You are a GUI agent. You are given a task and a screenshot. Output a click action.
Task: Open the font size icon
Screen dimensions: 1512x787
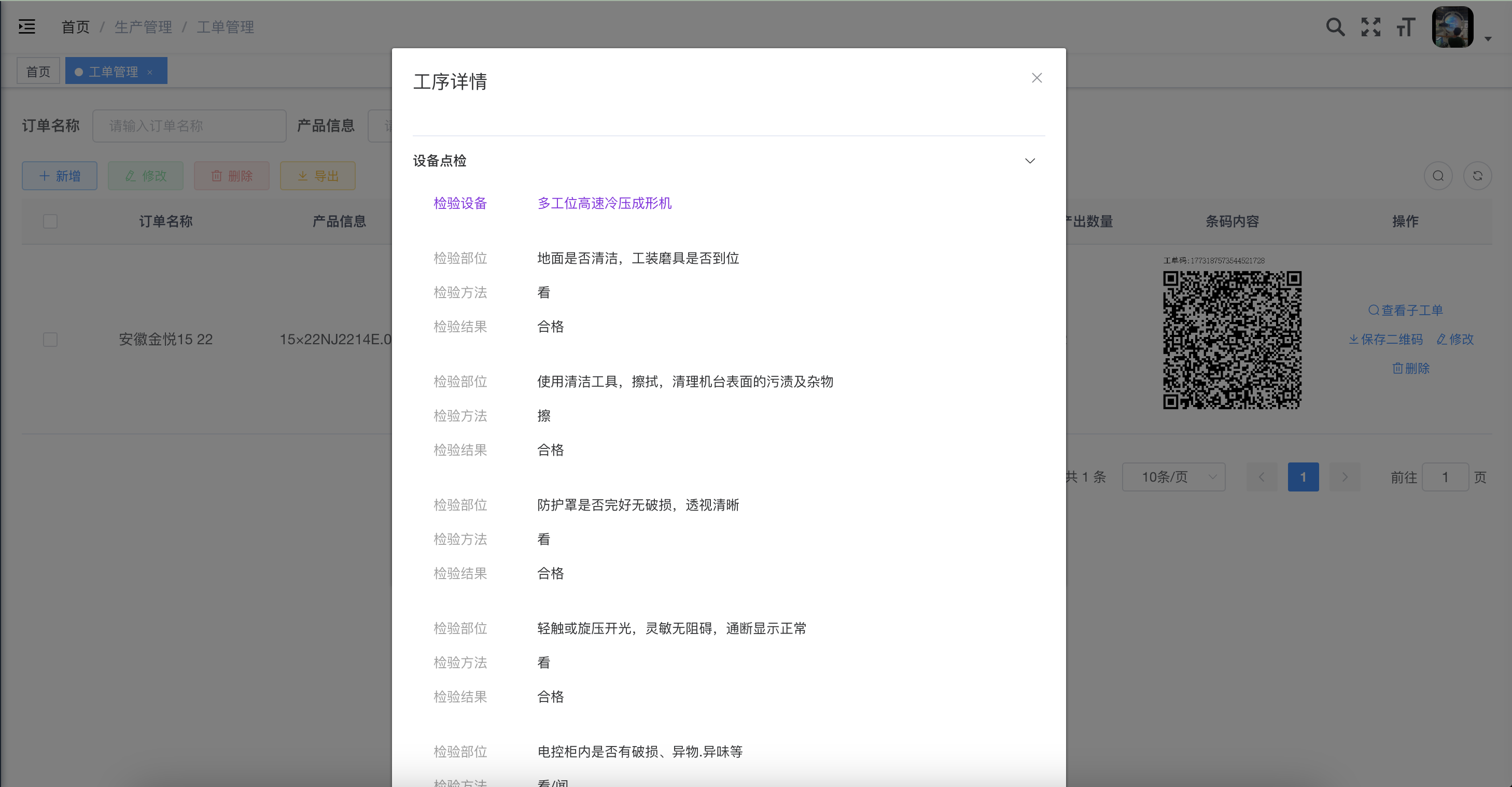1406,27
